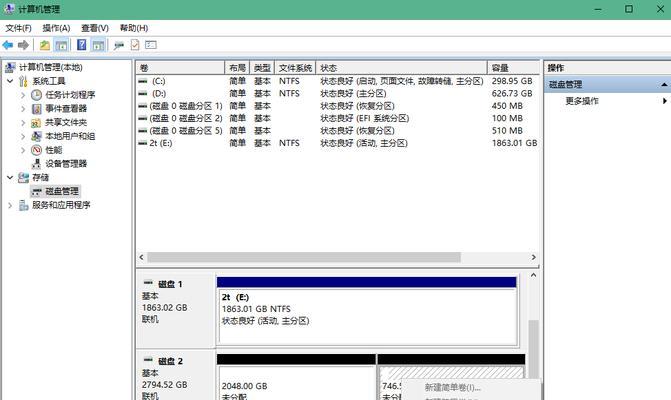Click 更多操作 in the actions pane
The image size is (671, 400).
pos(582,101)
